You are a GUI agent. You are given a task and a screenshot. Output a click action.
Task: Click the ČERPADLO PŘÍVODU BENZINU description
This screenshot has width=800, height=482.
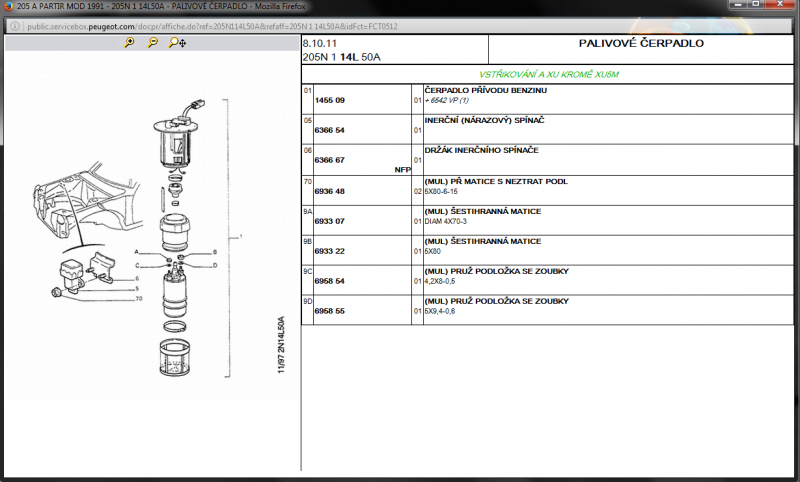coord(485,90)
